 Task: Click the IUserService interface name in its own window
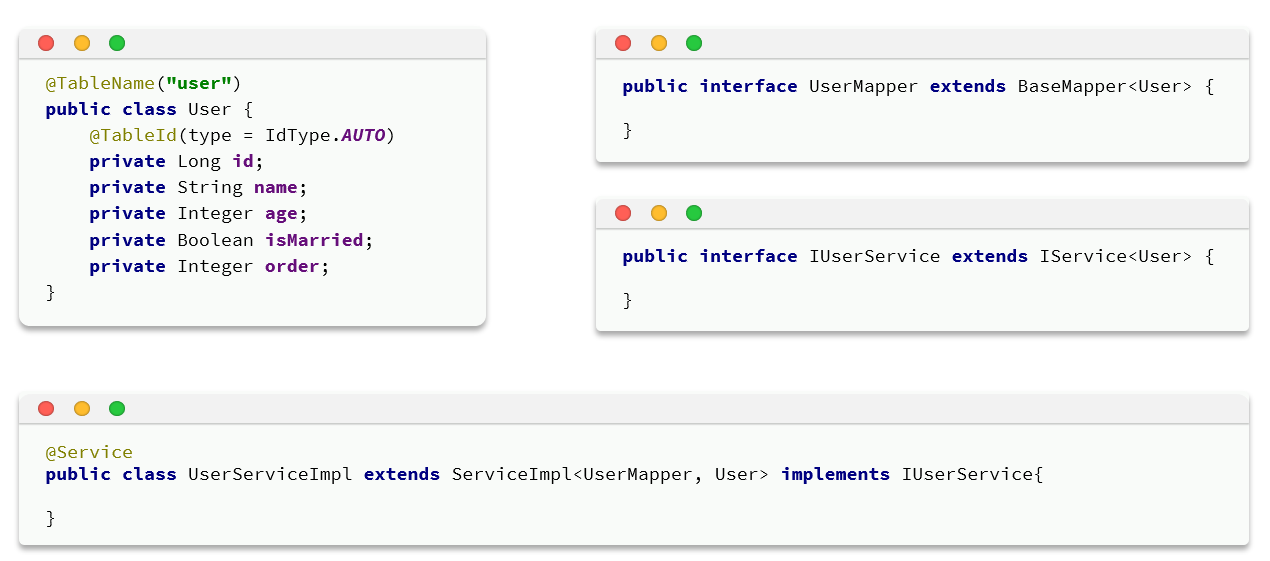pyautogui.click(x=874, y=256)
